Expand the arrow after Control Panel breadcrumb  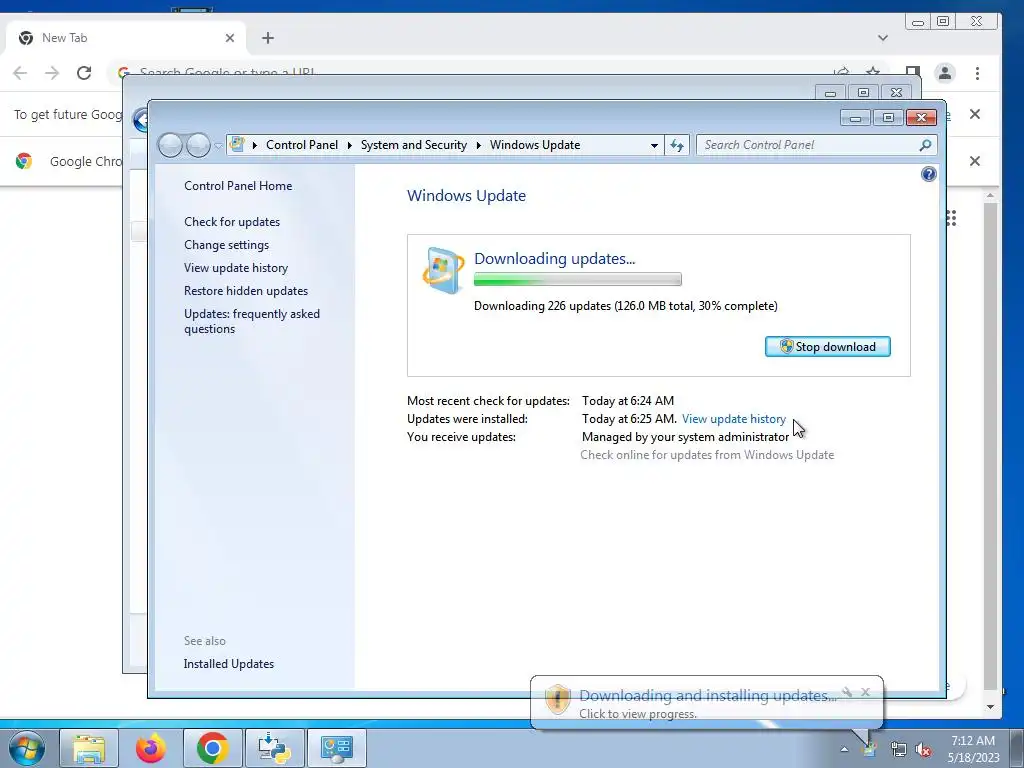[349, 145]
